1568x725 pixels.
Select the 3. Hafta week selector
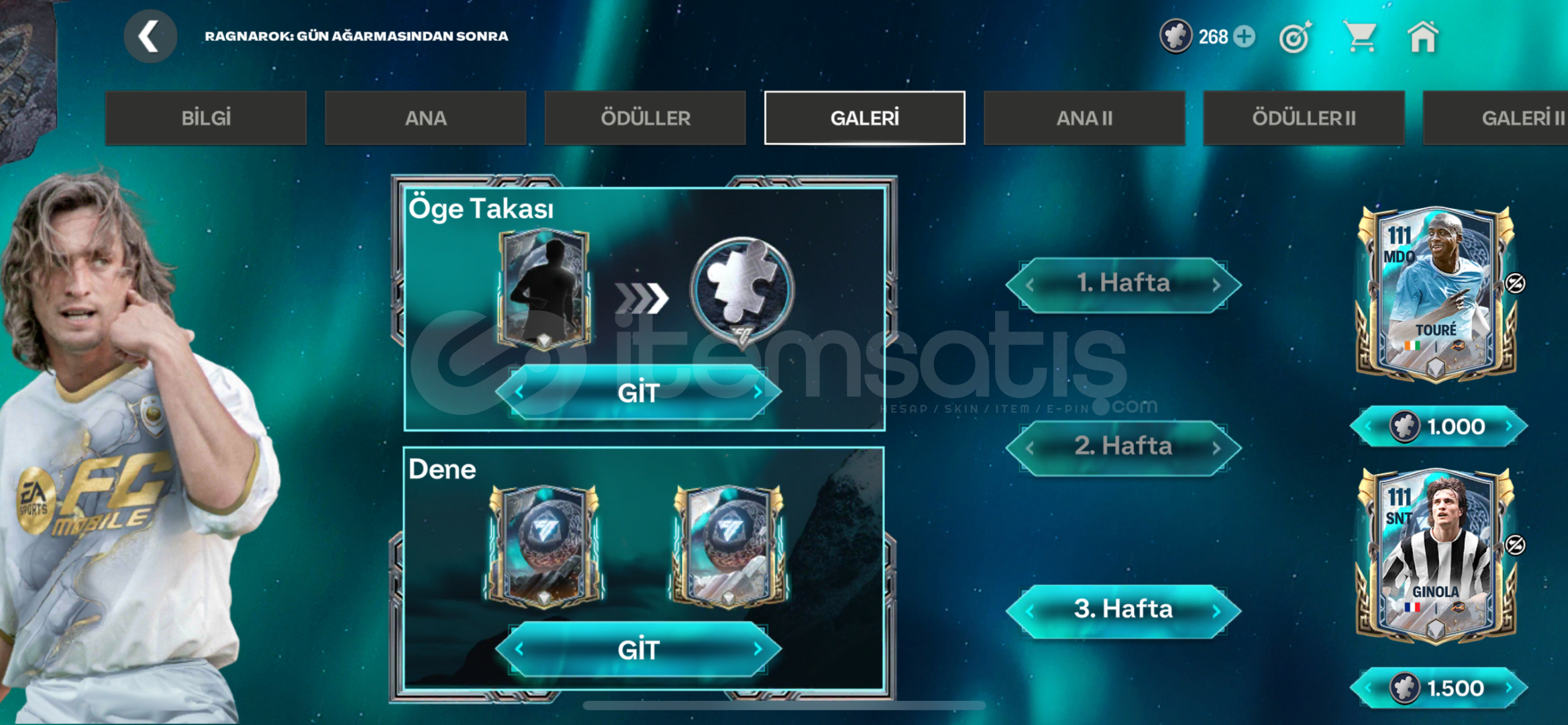pos(1123,610)
